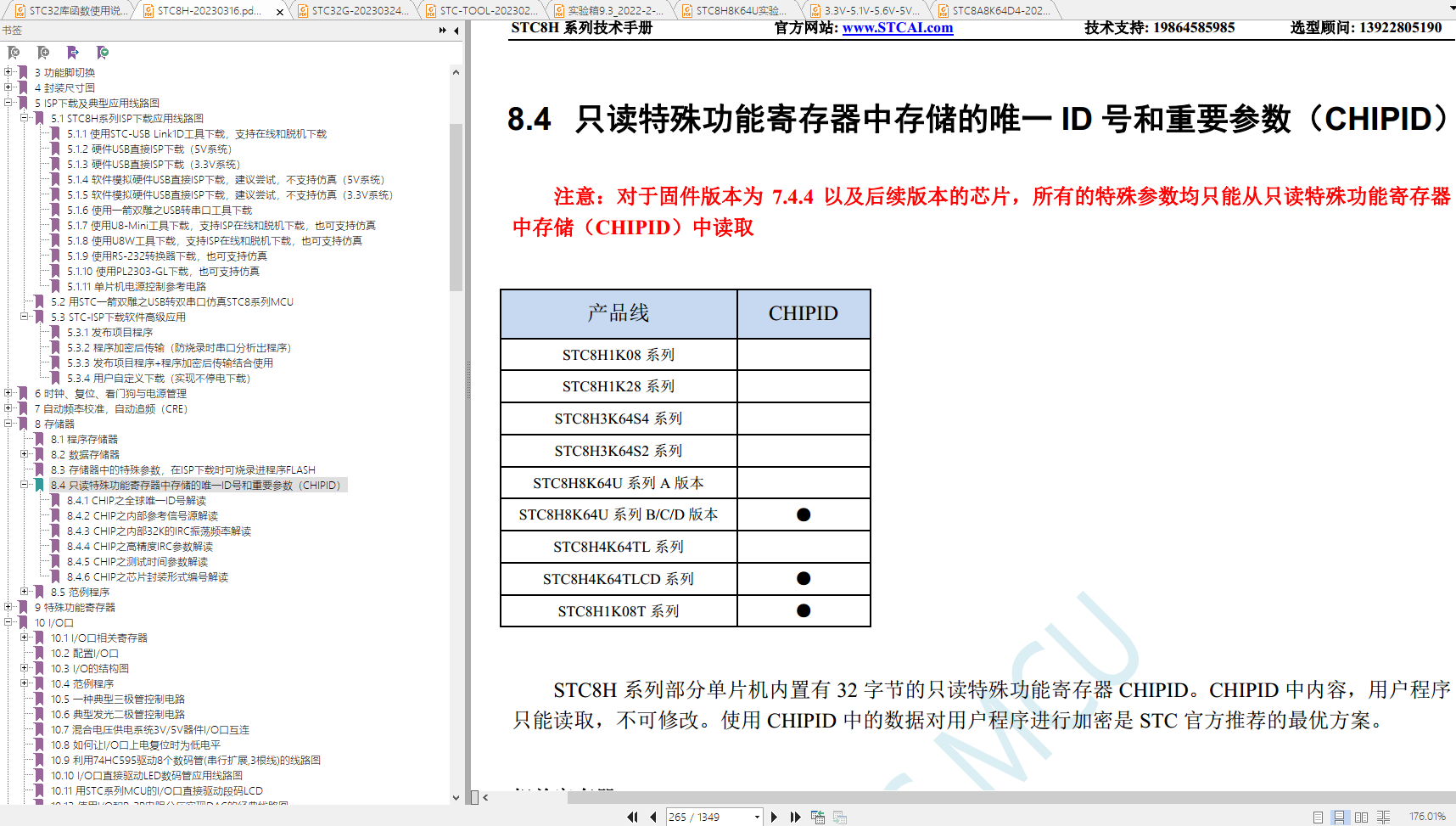Screen dimensions: 1456x826
Task: Open bookmark 8.3 存储器中的特殊参数
Action: (183, 470)
